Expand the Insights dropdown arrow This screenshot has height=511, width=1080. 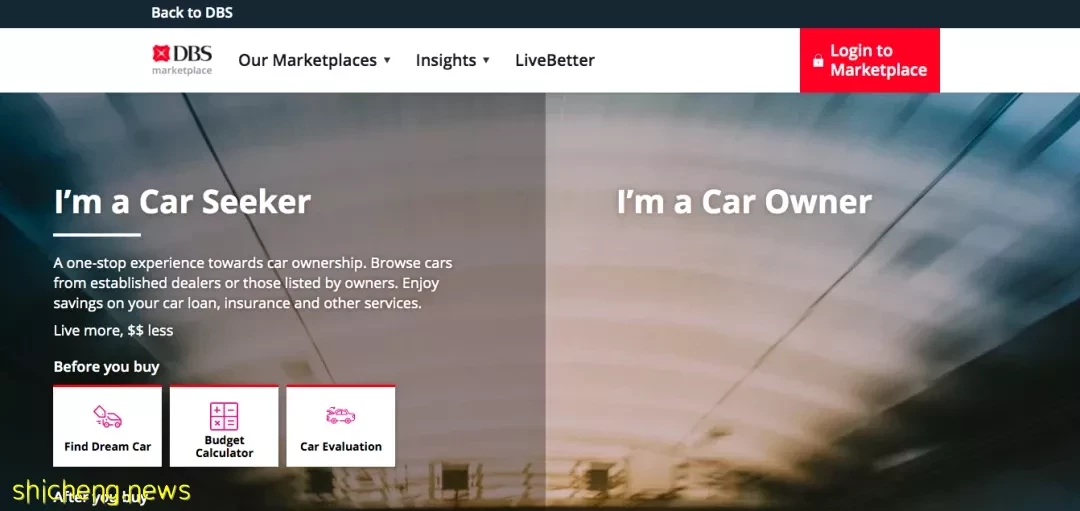(x=486, y=60)
